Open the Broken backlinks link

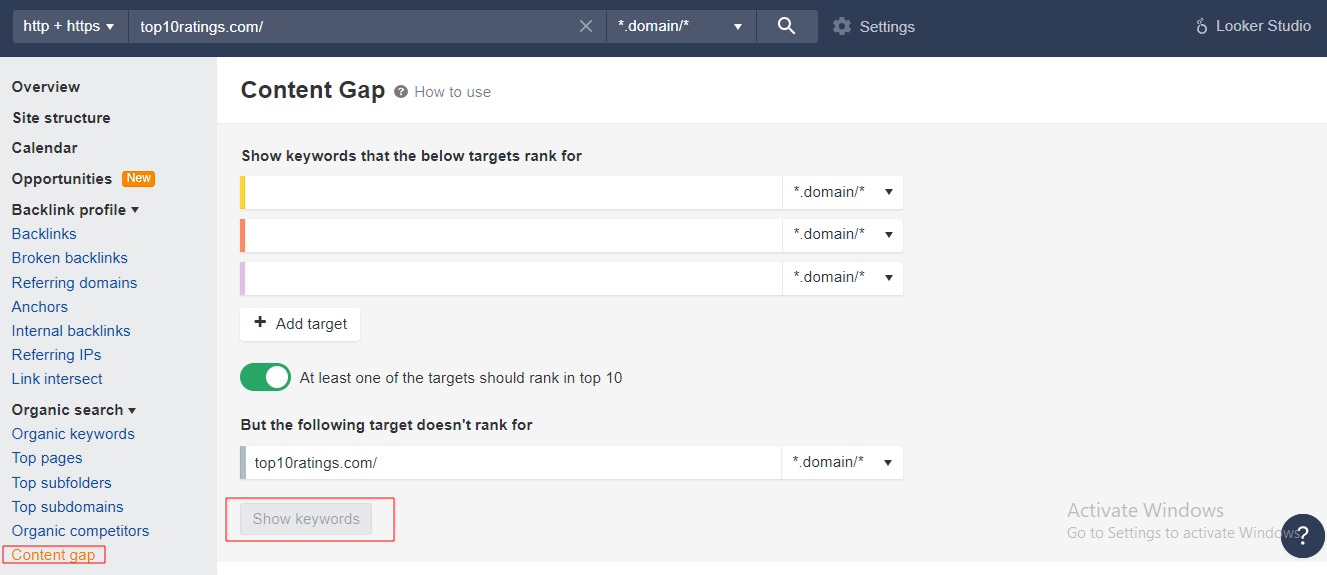point(70,257)
